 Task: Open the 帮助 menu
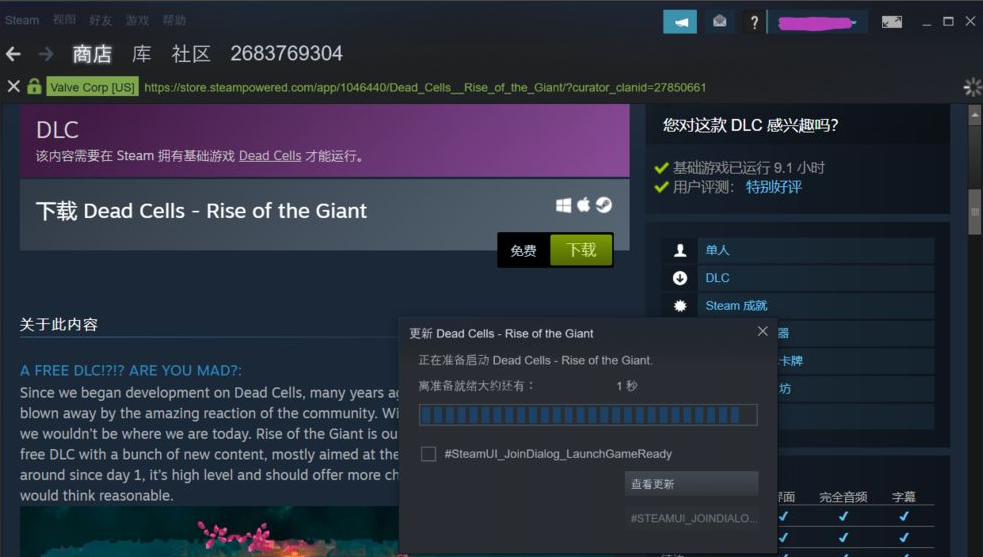tap(174, 20)
